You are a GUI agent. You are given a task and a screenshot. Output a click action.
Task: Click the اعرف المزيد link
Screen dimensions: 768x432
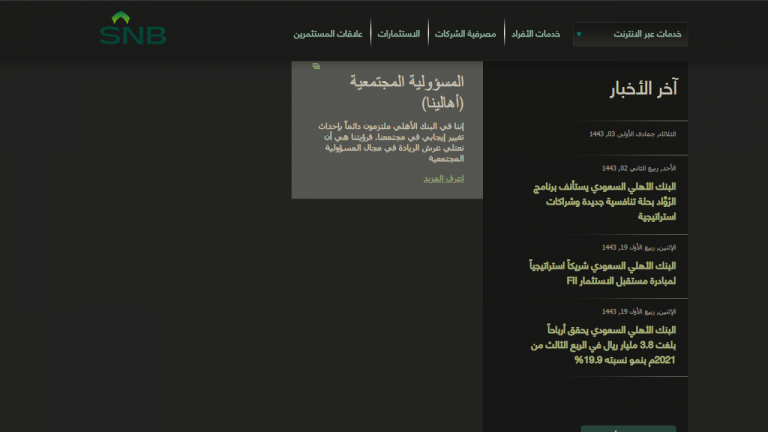pyautogui.click(x=444, y=178)
